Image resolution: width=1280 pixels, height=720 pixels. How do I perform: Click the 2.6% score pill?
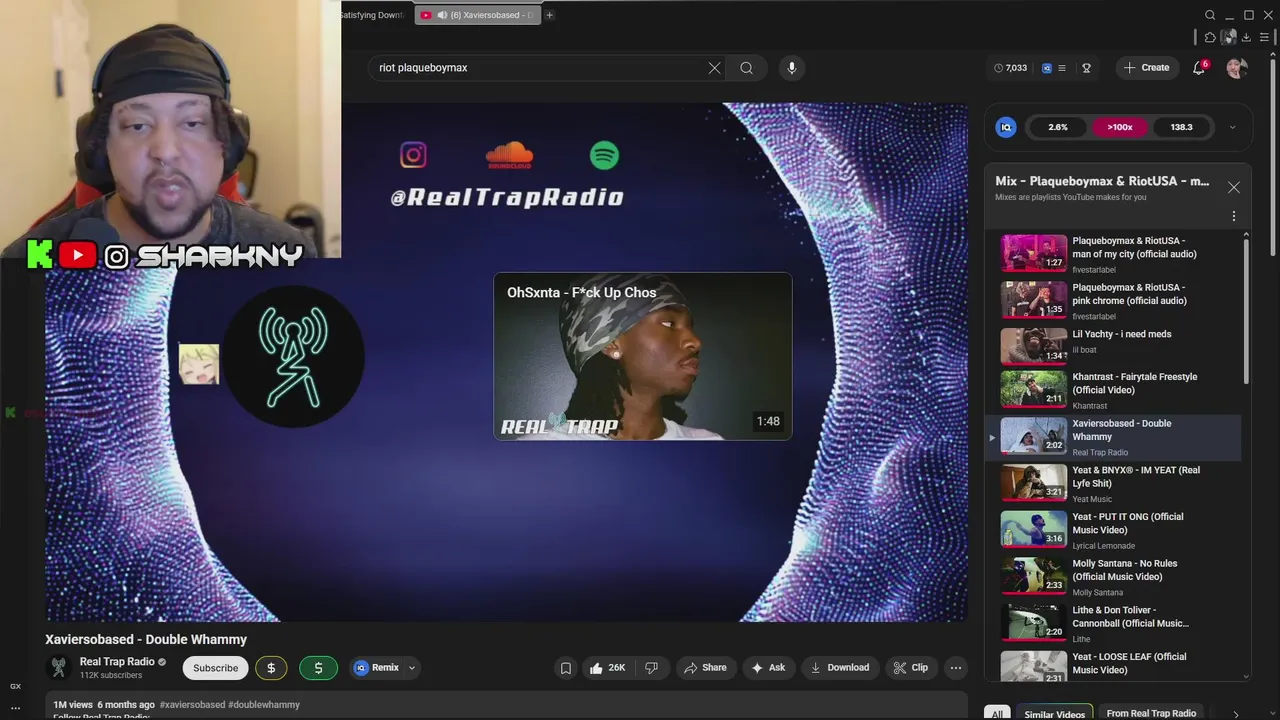pyautogui.click(x=1058, y=127)
